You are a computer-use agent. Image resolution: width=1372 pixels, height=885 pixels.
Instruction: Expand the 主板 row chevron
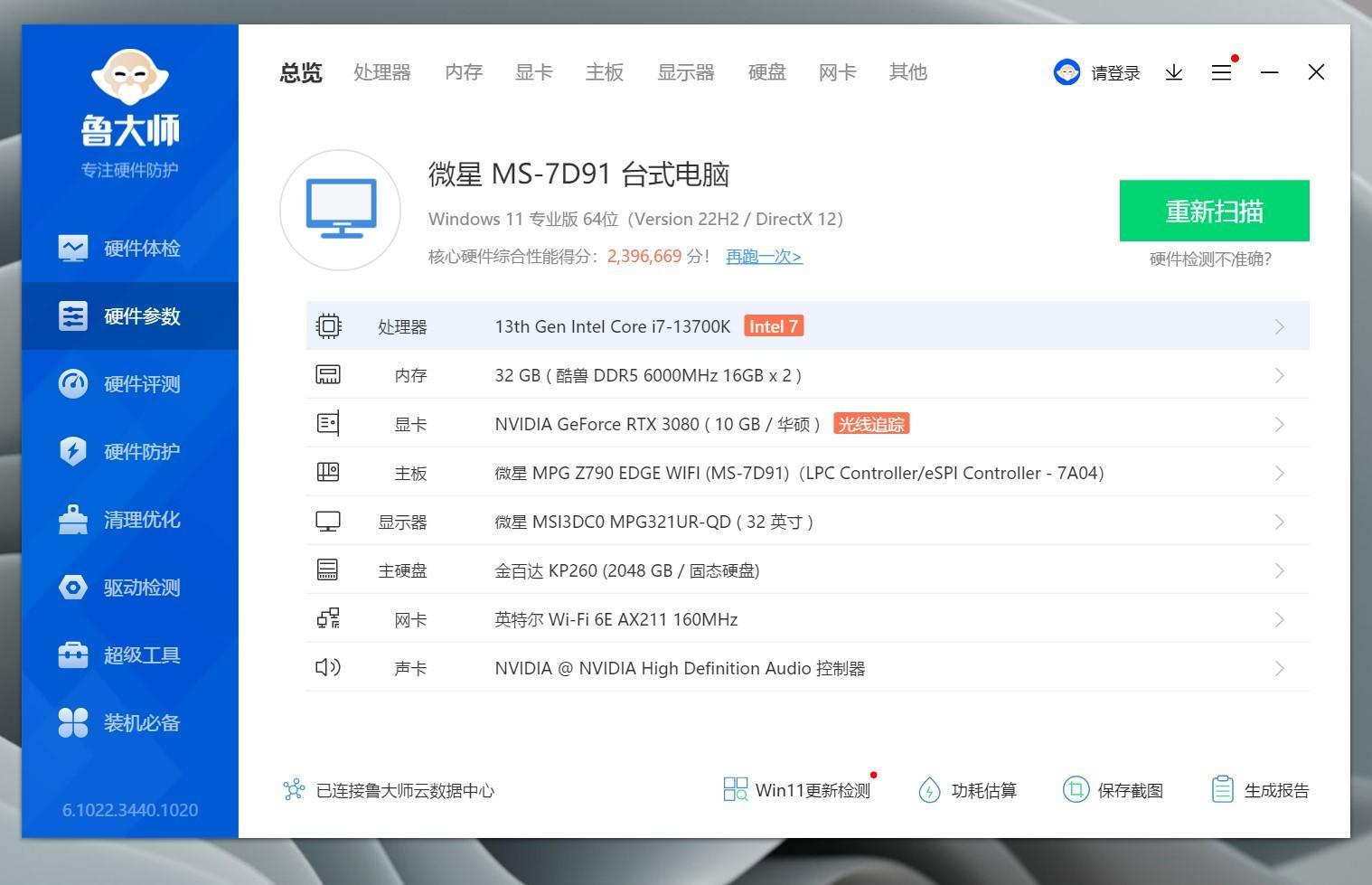(x=1279, y=473)
